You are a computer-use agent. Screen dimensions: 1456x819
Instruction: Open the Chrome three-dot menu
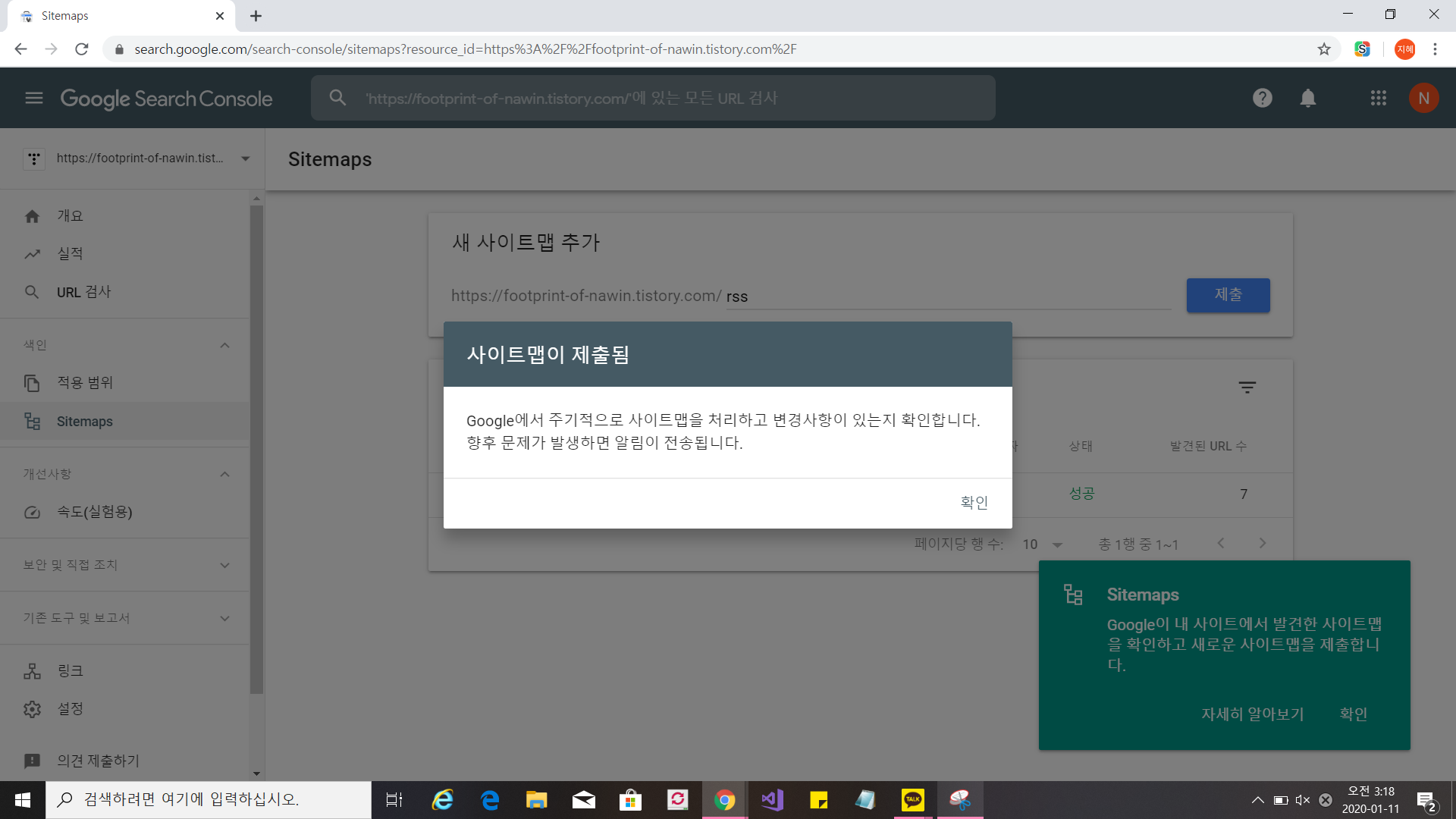[x=1435, y=49]
